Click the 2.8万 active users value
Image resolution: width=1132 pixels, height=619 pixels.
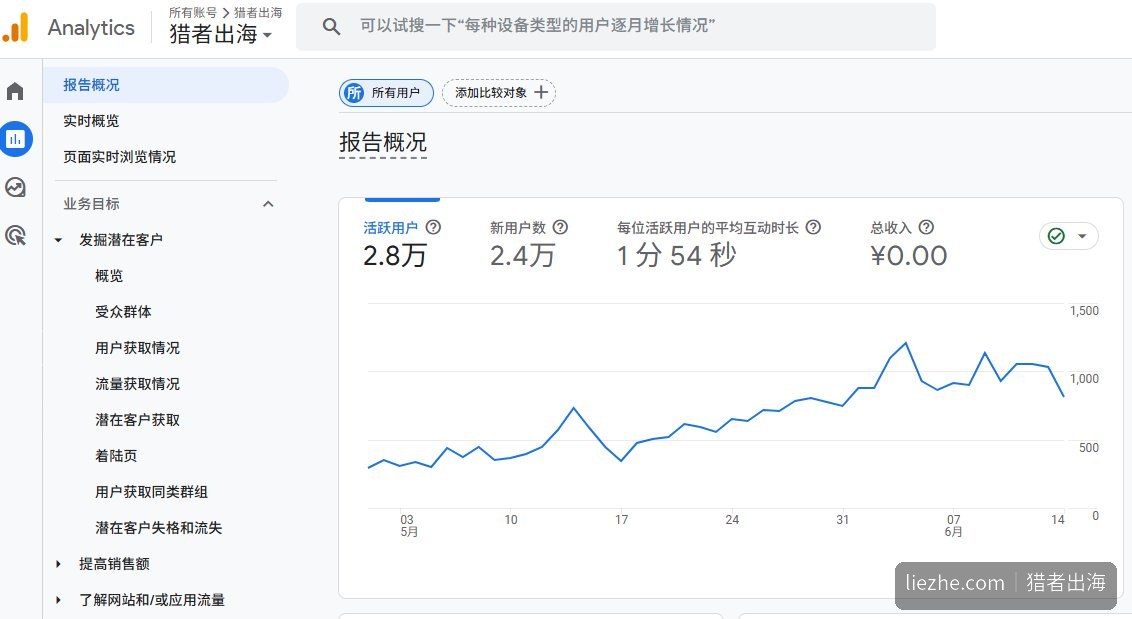click(x=395, y=256)
